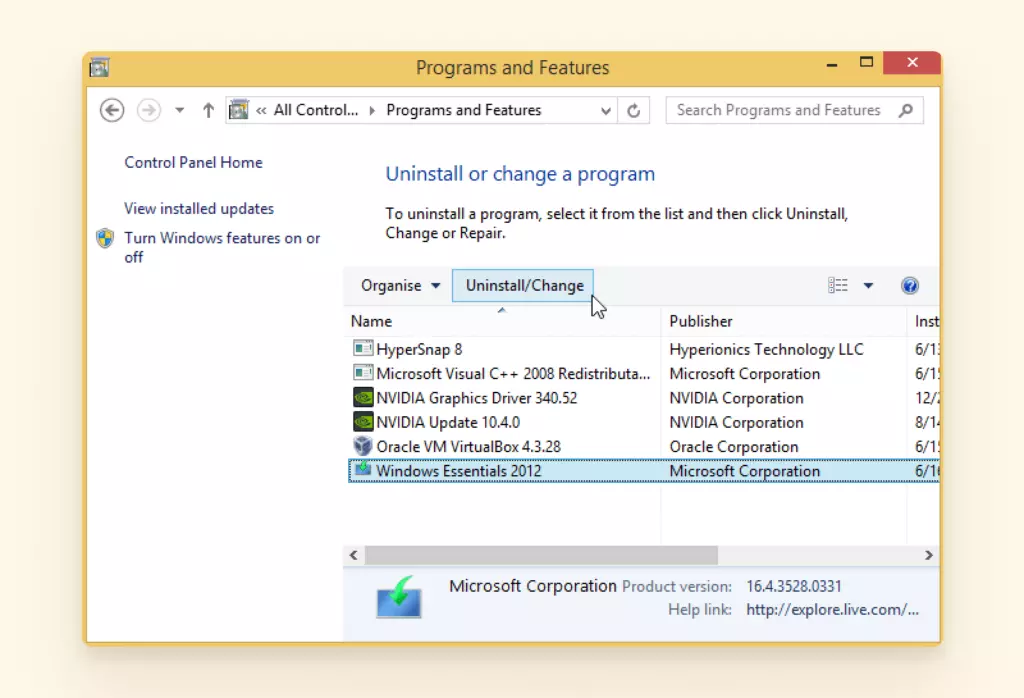Sort by the Name column header
The height and width of the screenshot is (698, 1024).
tap(502, 321)
